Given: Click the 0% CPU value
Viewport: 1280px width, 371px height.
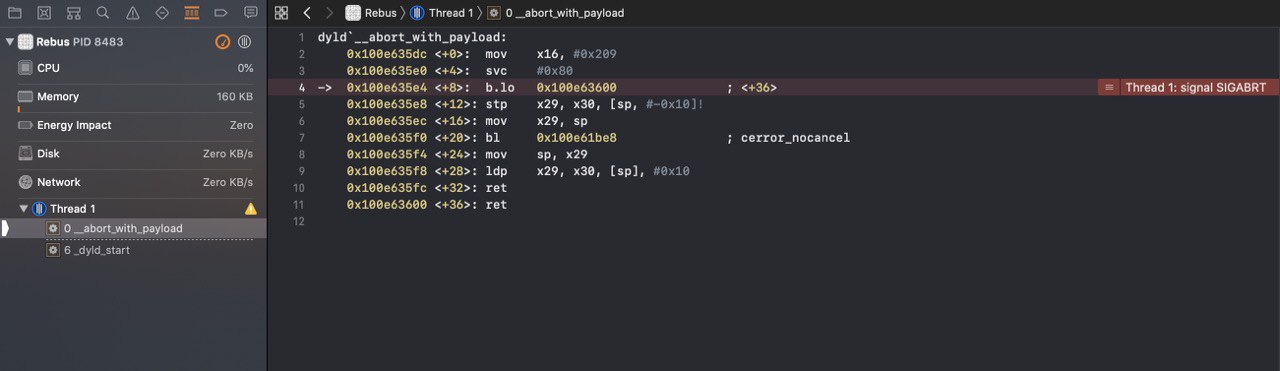Looking at the screenshot, I should pos(245,68).
